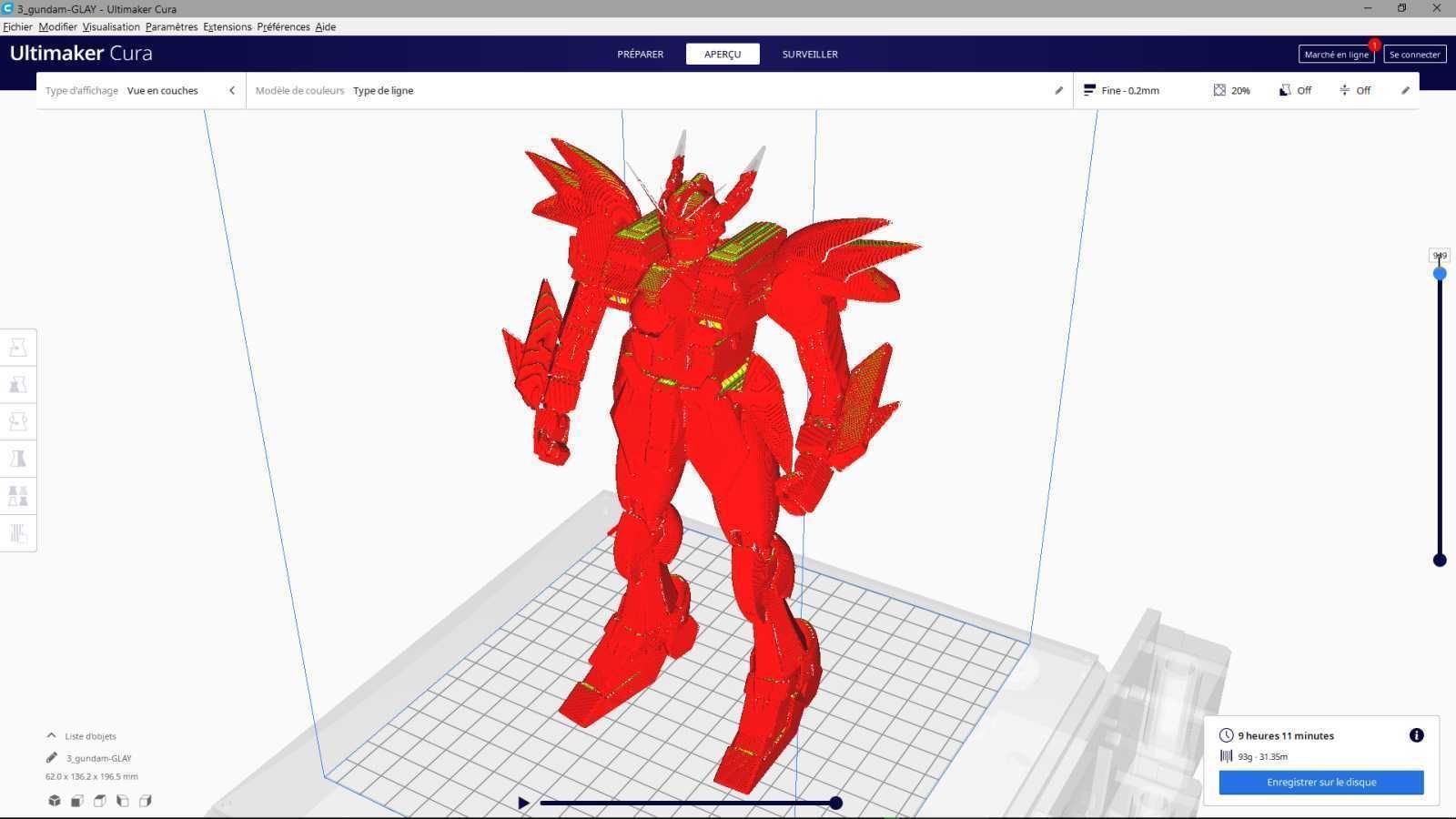Viewport: 1456px width, 819px height.
Task: Open the Visualisation menu
Action: (x=111, y=26)
